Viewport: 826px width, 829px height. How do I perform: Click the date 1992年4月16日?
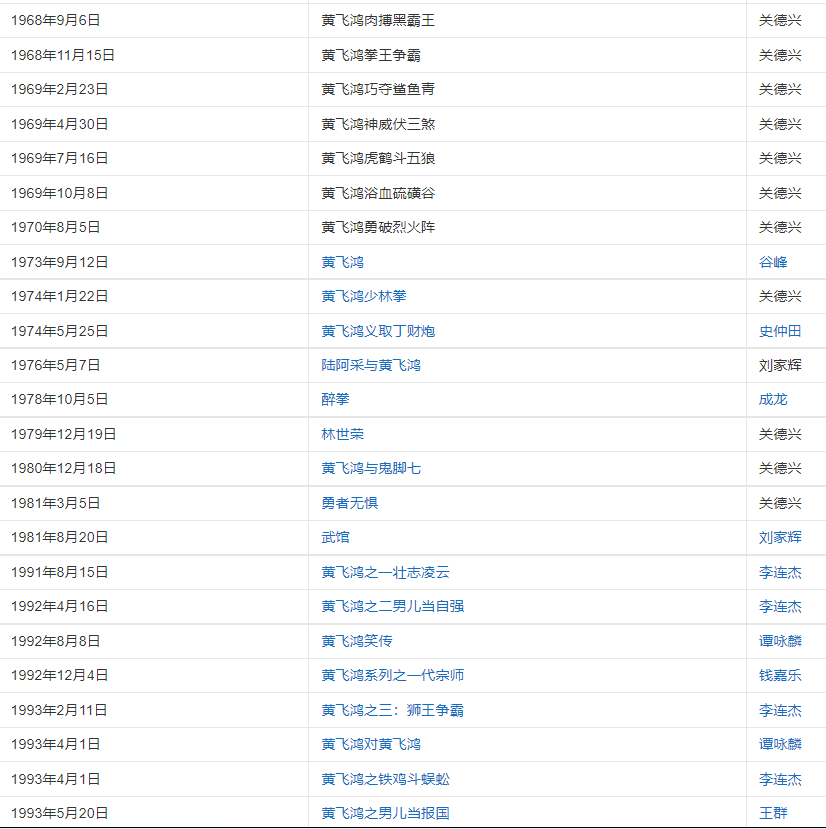click(x=59, y=606)
